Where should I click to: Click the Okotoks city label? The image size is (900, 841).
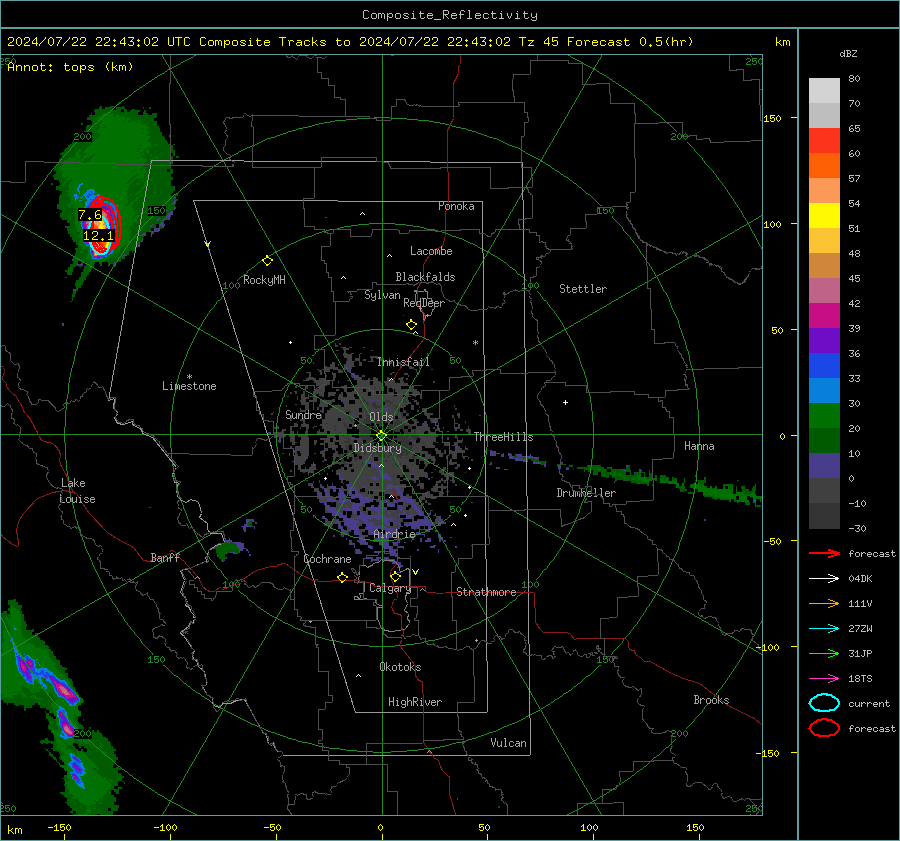400,667
